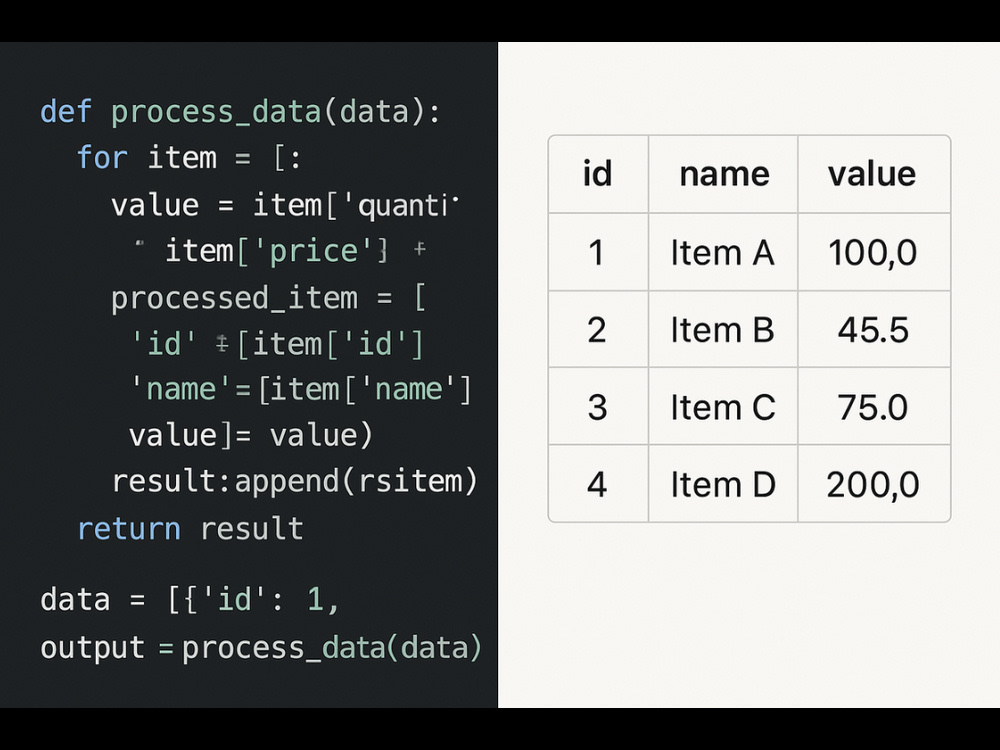Select the id cell containing 1
The image size is (1000, 750).
click(598, 252)
